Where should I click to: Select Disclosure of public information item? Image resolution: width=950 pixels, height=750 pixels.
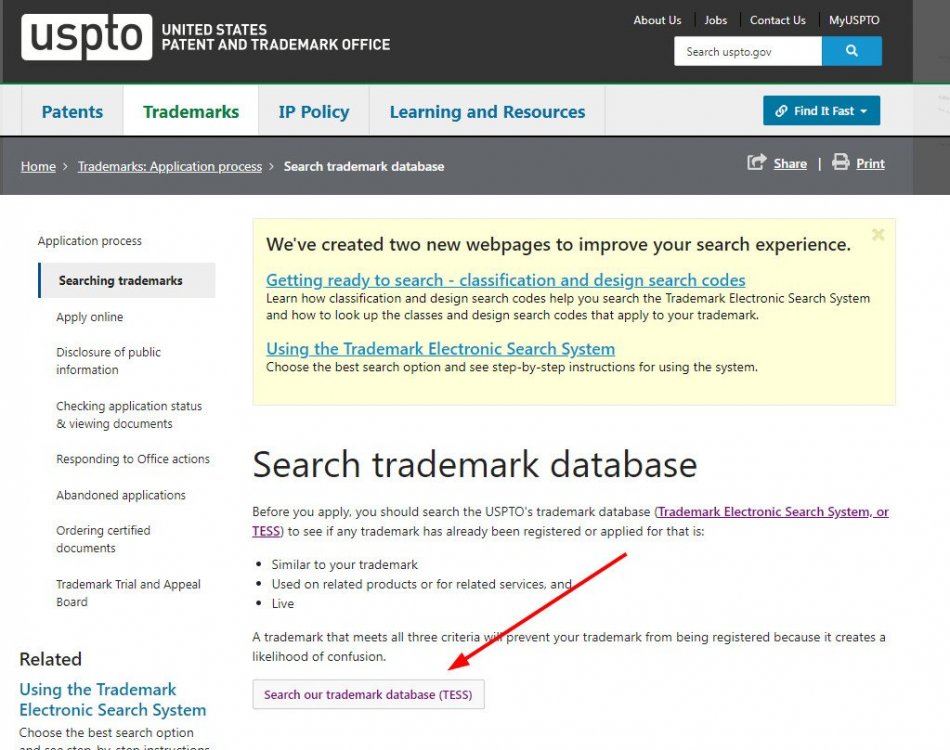pos(108,360)
